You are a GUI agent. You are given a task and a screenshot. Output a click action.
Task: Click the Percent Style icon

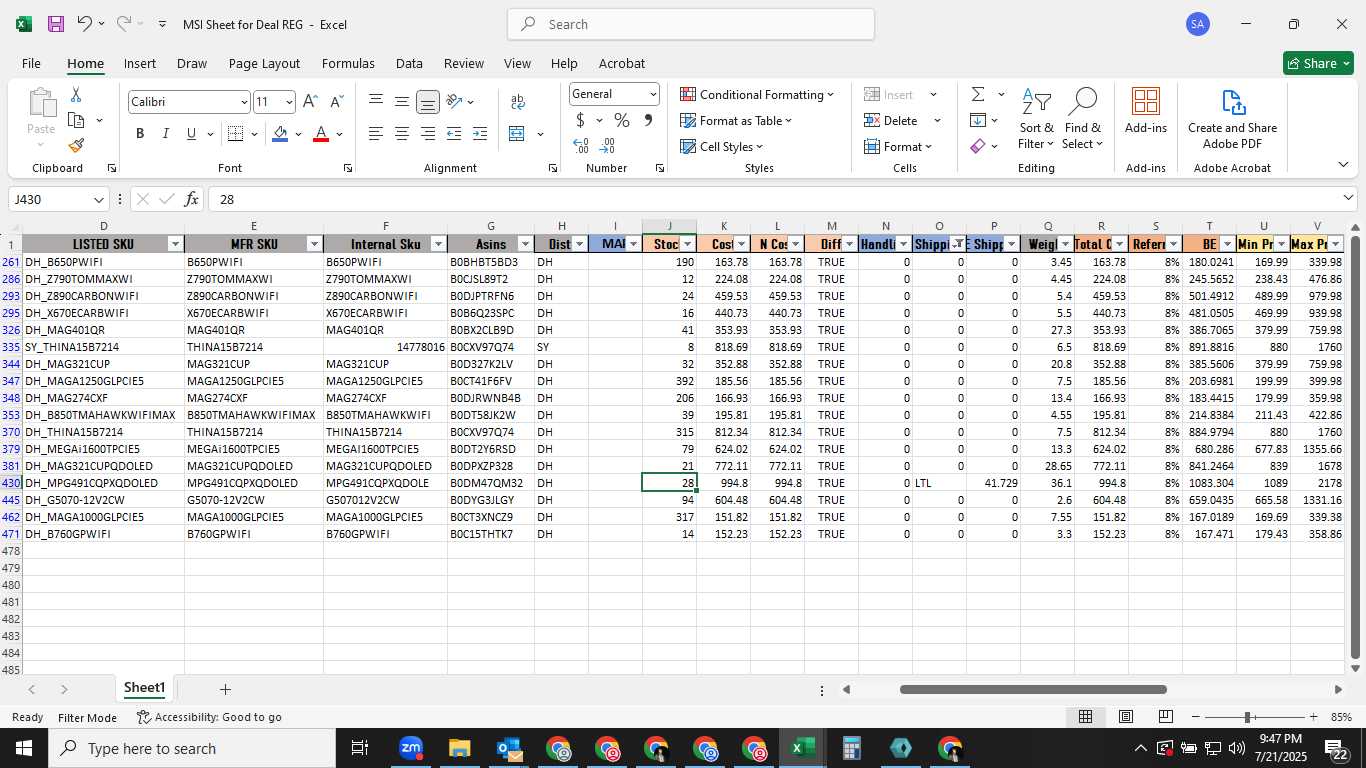point(622,120)
